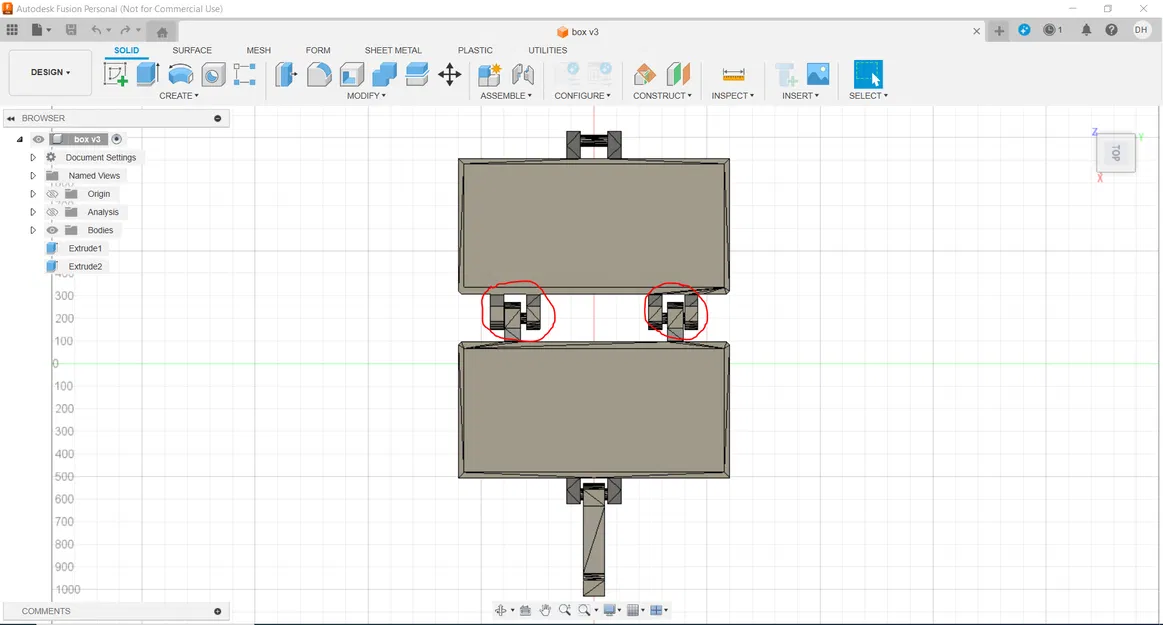Hide the Origin folder using its eye icon
Image resolution: width=1163 pixels, height=625 pixels.
click(53, 194)
